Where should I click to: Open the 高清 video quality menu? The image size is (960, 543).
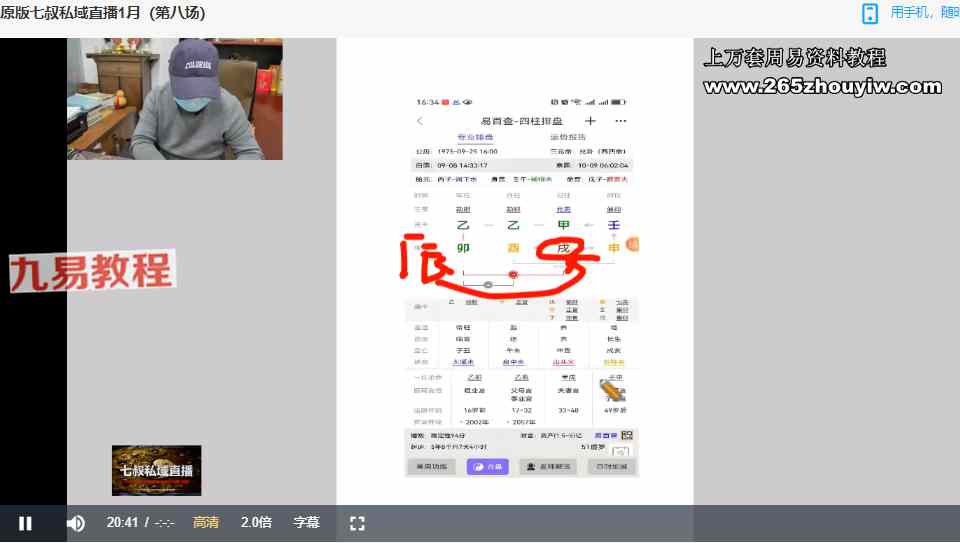(x=206, y=523)
